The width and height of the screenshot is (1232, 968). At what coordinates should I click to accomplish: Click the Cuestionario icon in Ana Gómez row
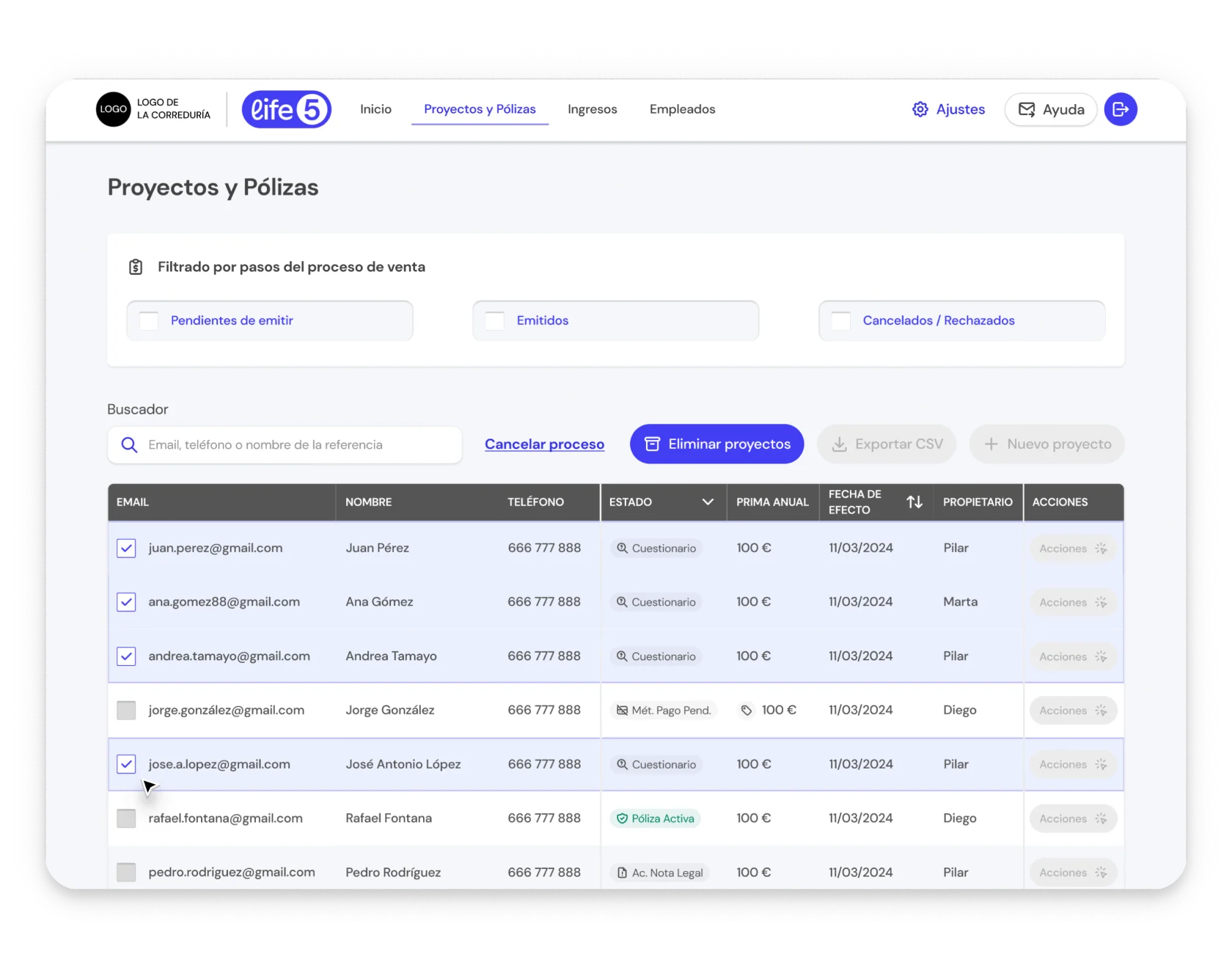click(x=622, y=602)
